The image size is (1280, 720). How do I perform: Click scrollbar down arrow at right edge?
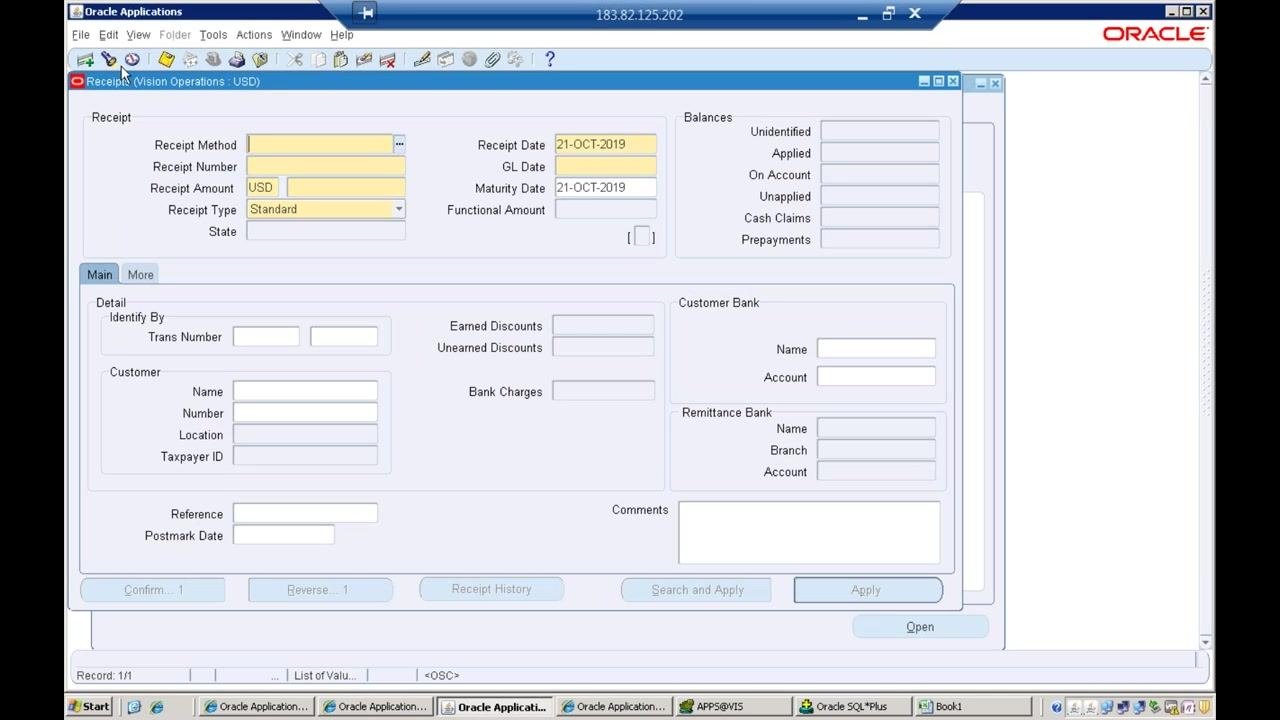click(x=1206, y=642)
